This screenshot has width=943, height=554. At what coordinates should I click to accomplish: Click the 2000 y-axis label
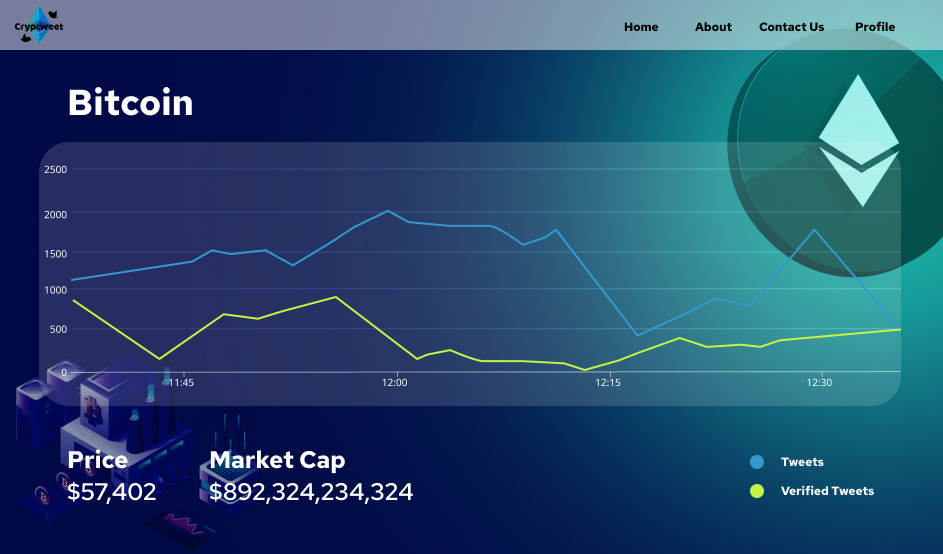pos(55,215)
